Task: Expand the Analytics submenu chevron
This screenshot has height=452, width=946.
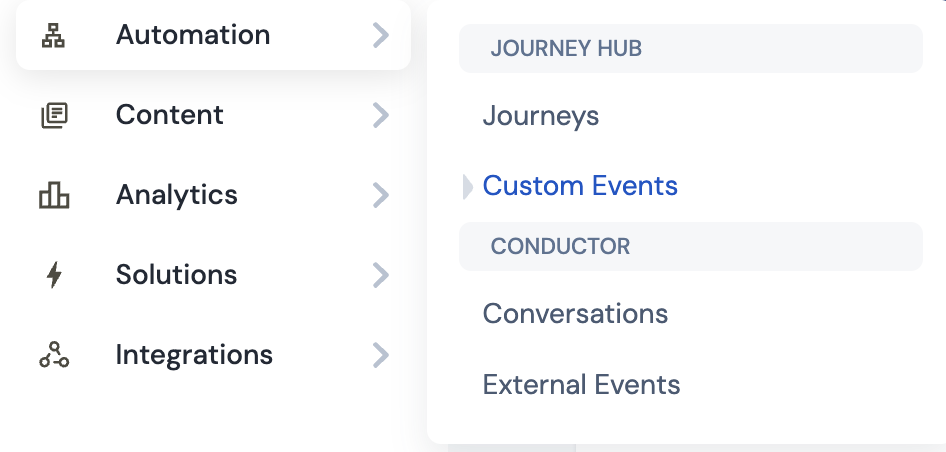Action: pyautogui.click(x=381, y=195)
